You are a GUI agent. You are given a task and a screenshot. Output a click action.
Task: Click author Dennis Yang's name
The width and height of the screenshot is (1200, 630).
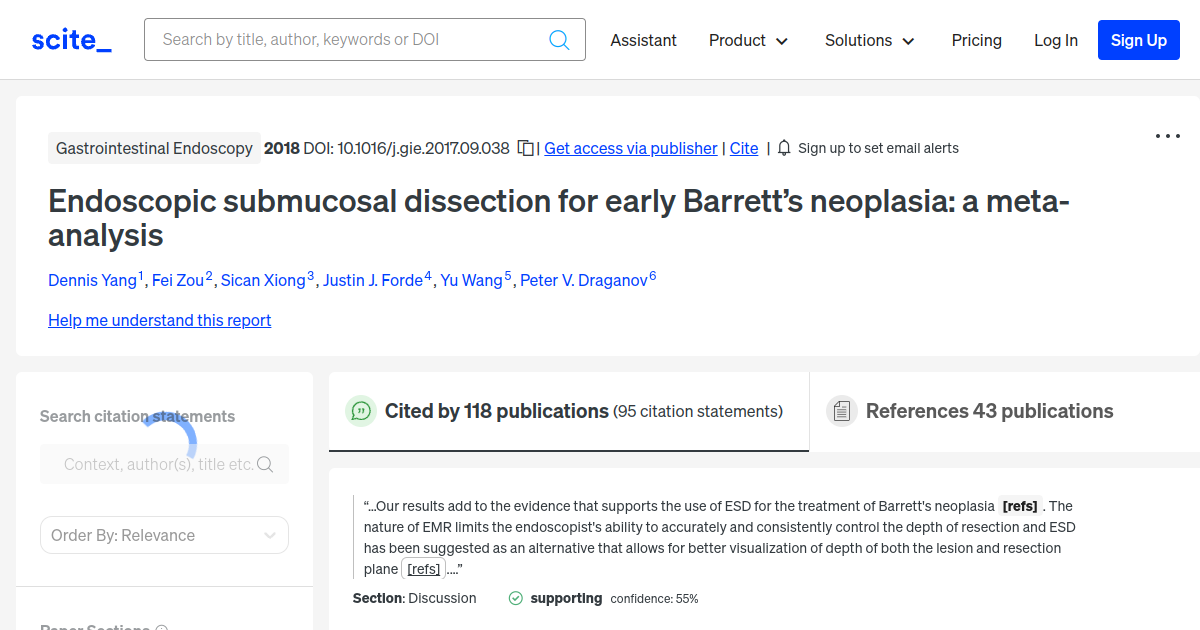(x=91, y=280)
